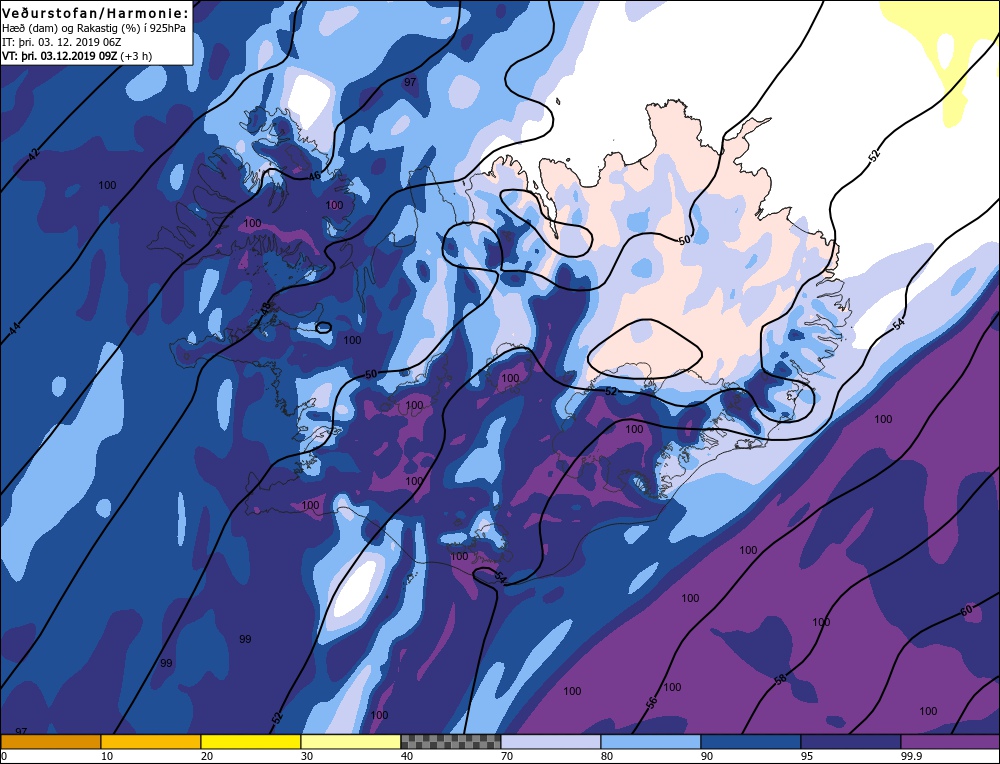Click the pale yellow 30–40 legend swatch
The width and height of the screenshot is (1000, 764).
pos(351,741)
